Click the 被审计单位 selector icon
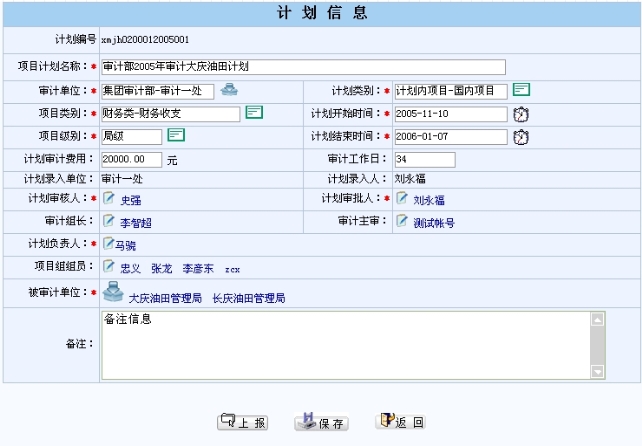 (x=113, y=292)
